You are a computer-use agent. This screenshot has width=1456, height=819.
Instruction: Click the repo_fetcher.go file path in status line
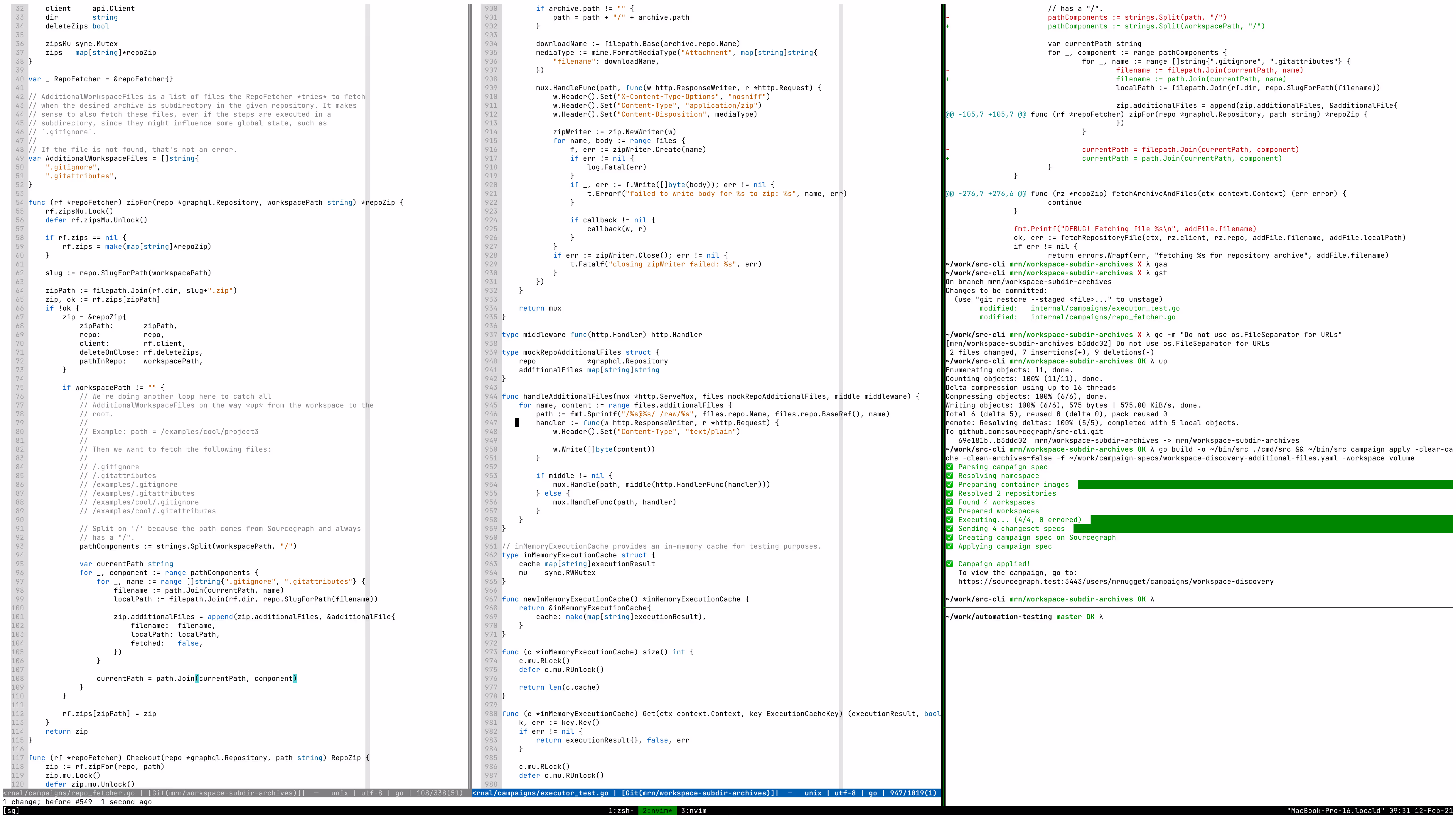(69, 793)
